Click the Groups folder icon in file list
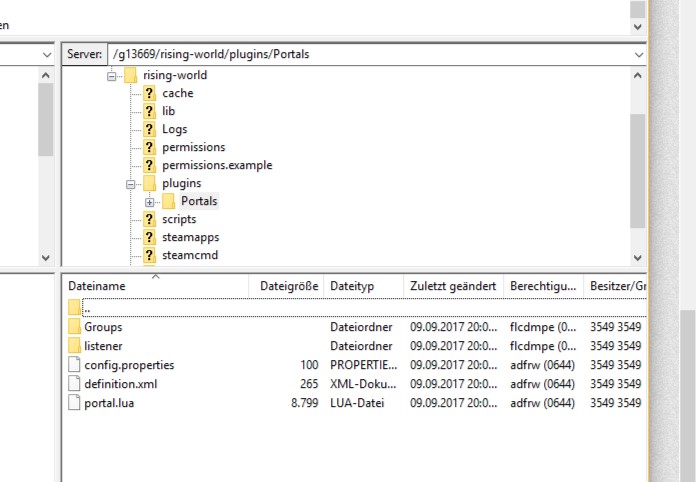696x482 pixels. pyautogui.click(x=74, y=327)
